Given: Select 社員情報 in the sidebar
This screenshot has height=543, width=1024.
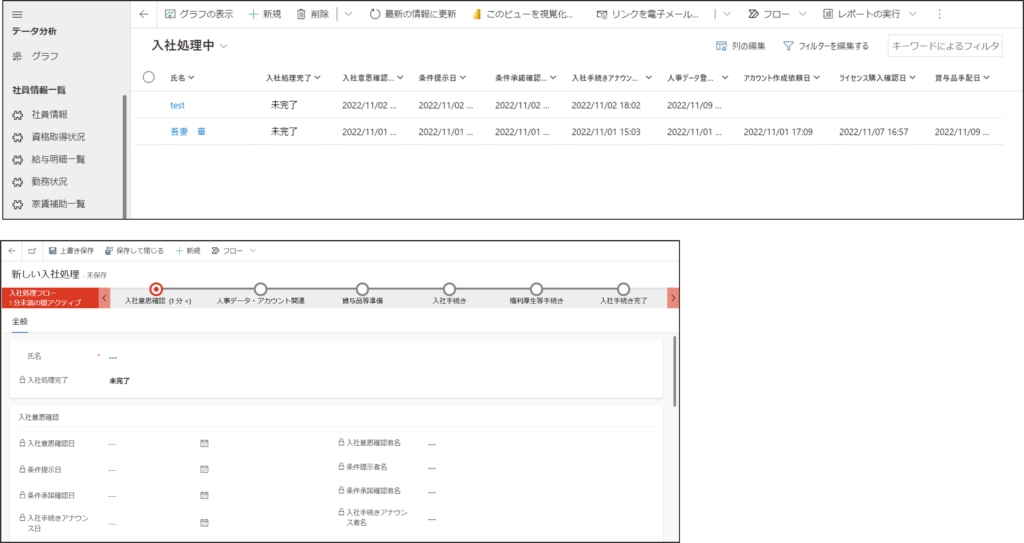Looking at the screenshot, I should 50,115.
